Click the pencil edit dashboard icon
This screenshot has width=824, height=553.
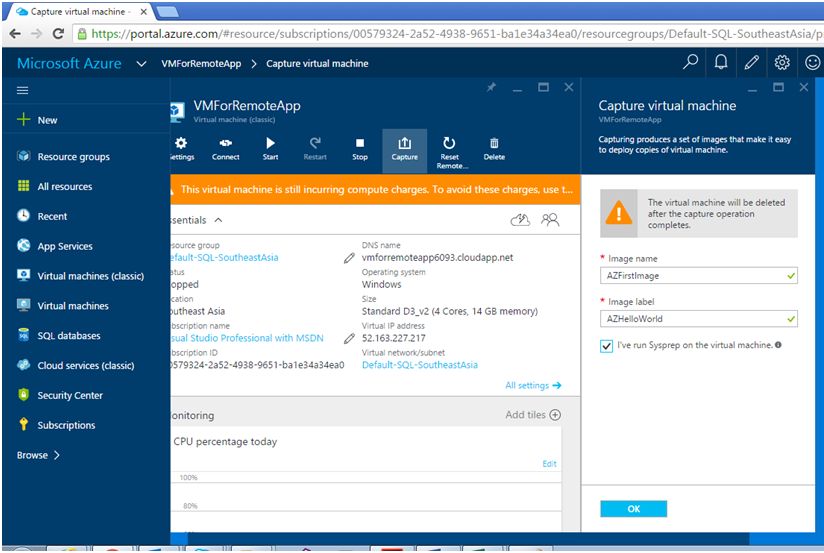tap(751, 63)
